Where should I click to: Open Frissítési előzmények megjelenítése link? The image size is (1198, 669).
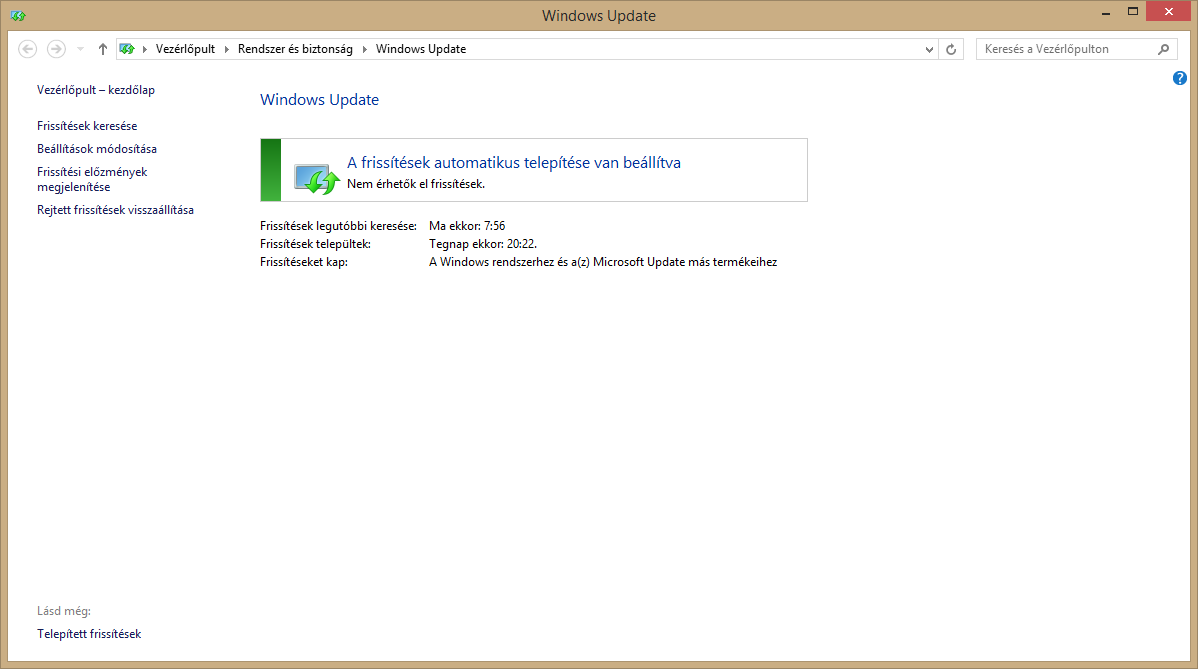92,179
